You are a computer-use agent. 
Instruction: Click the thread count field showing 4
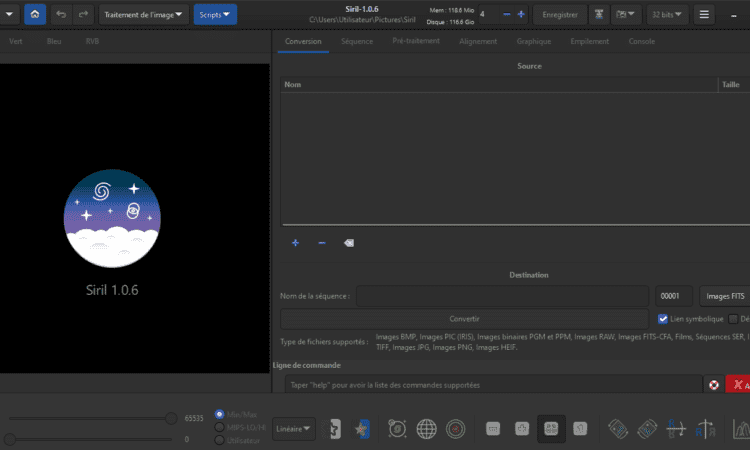489,14
